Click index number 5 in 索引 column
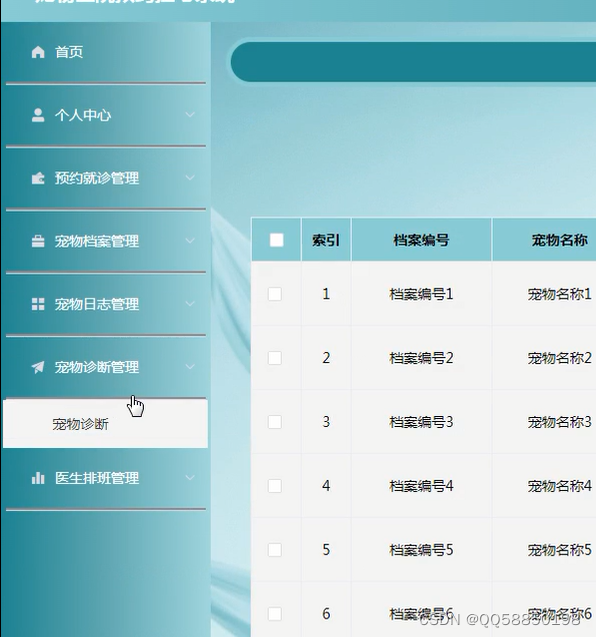 click(326, 550)
